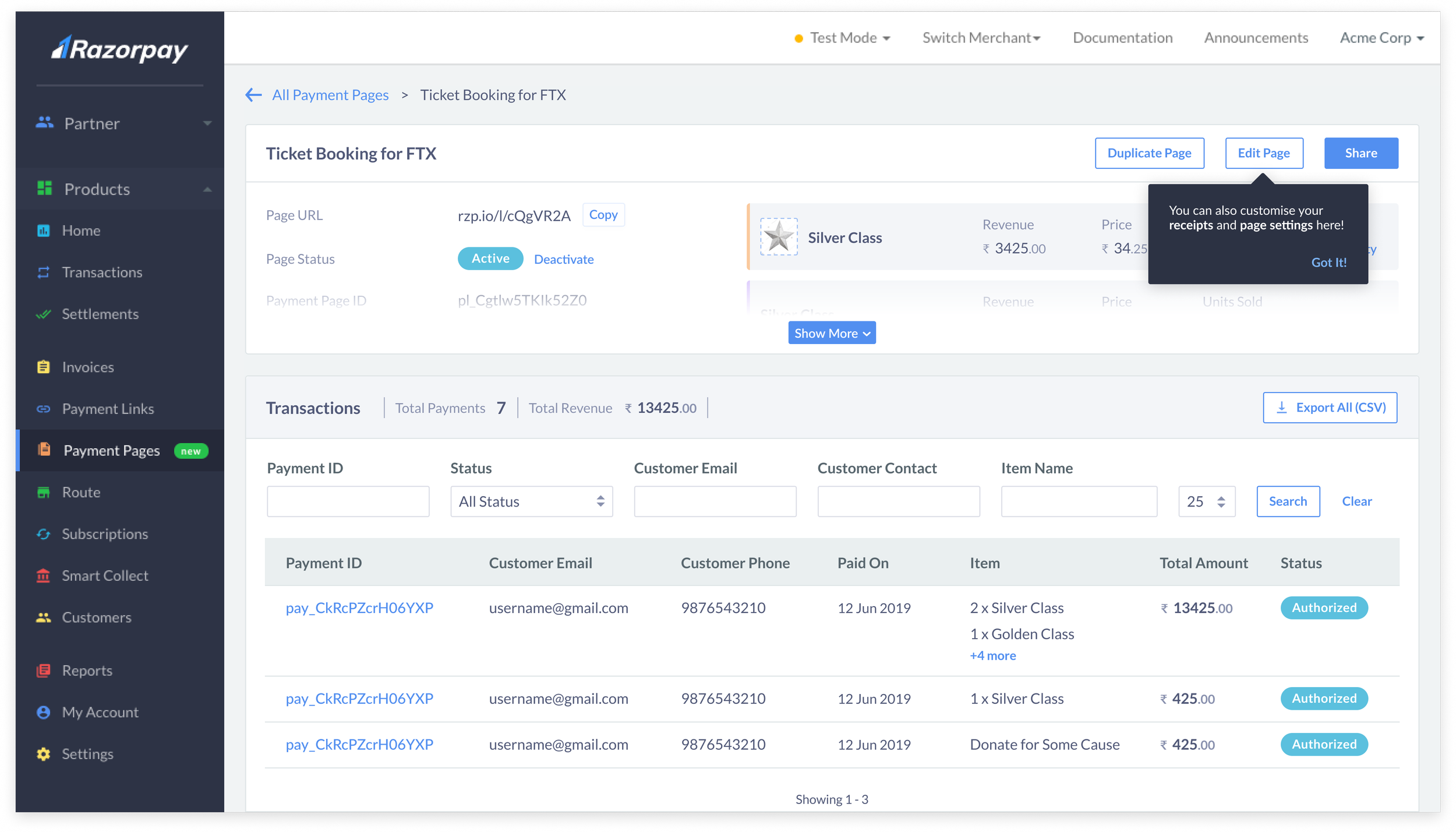Viewport: 1456px width, 832px height.
Task: Click the Settlements checkmark icon
Action: [44, 314]
